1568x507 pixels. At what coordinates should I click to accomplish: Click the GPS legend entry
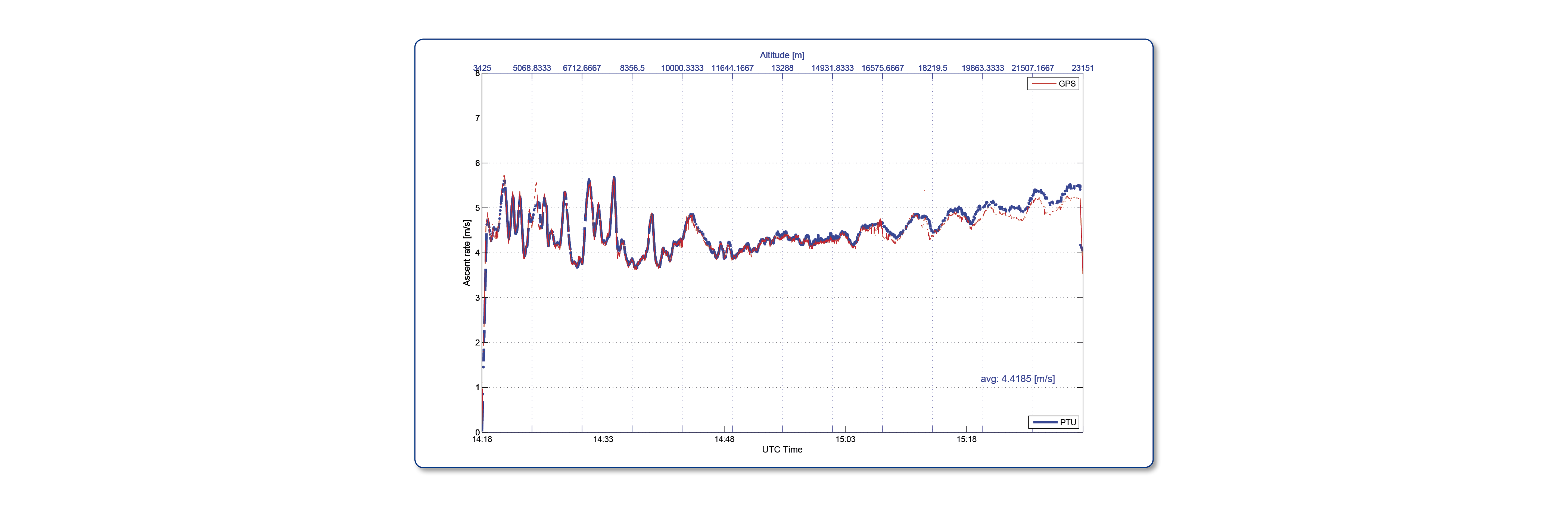click(1053, 84)
